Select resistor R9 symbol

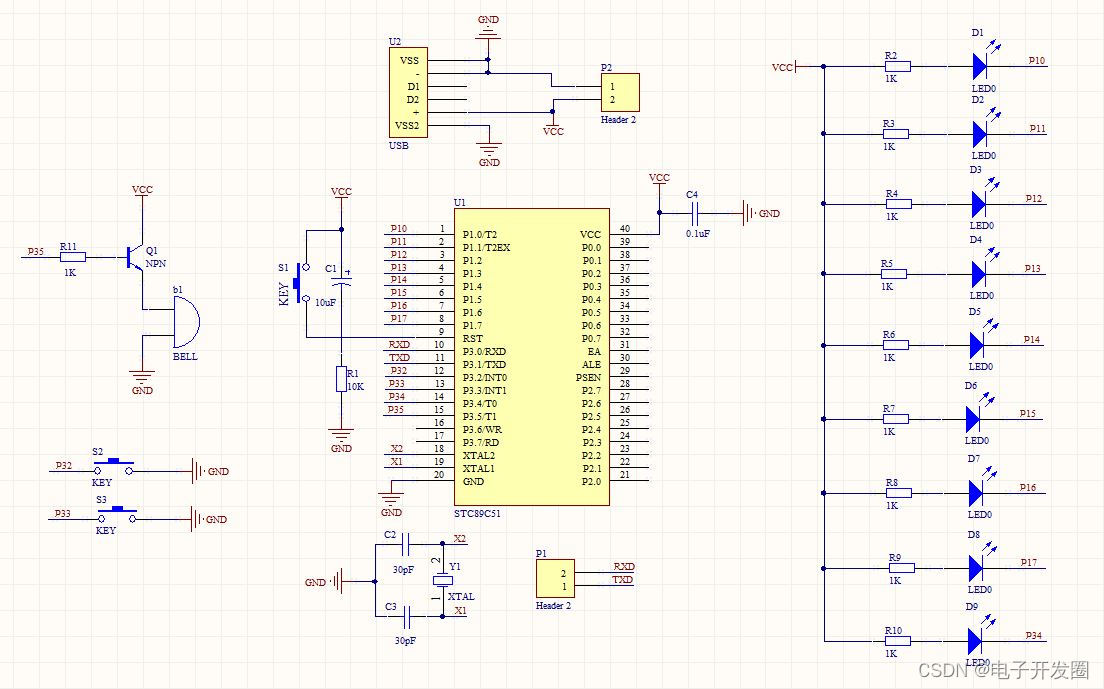pyautogui.click(x=901, y=568)
